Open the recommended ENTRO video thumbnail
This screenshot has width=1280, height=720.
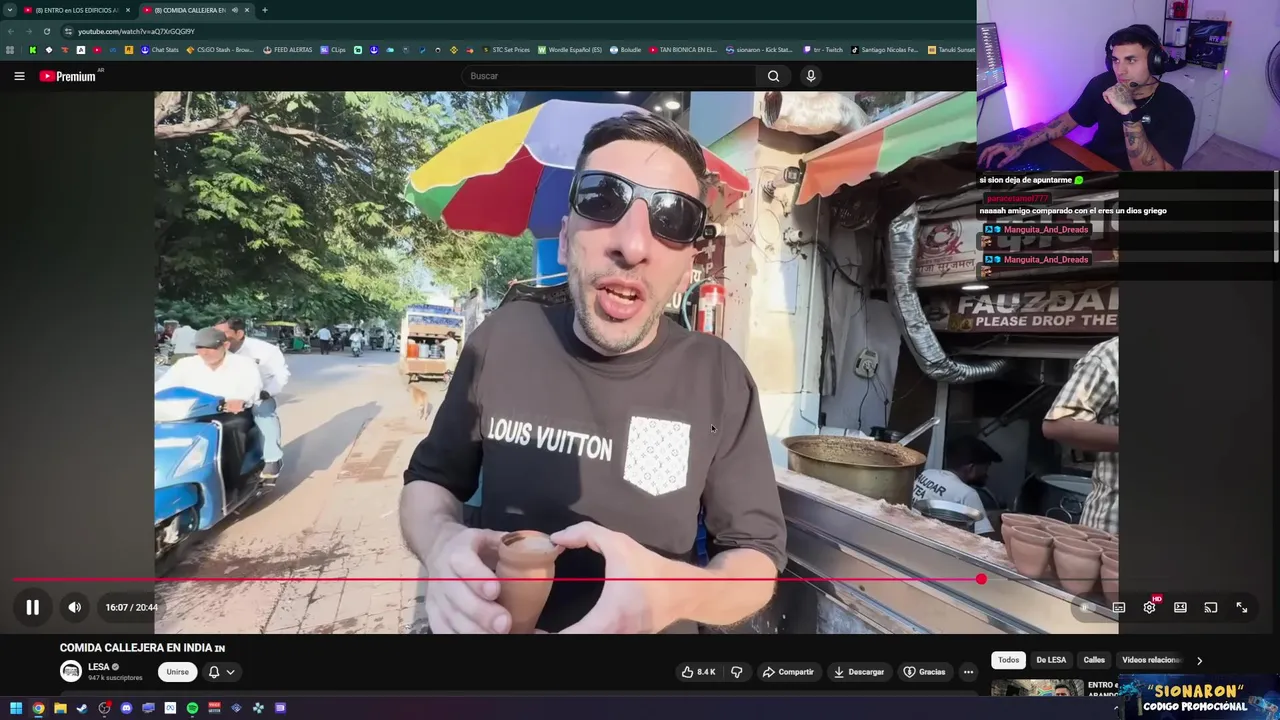1037,688
